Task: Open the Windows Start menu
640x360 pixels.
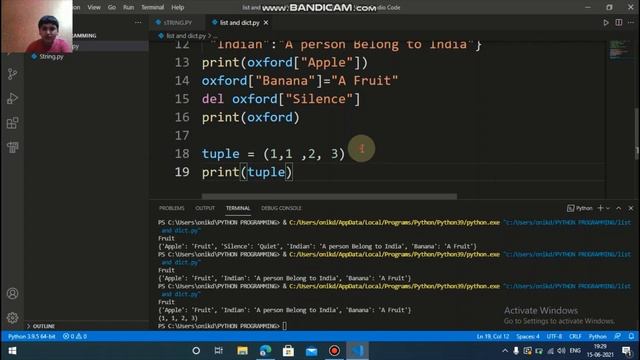Action: 12,351
